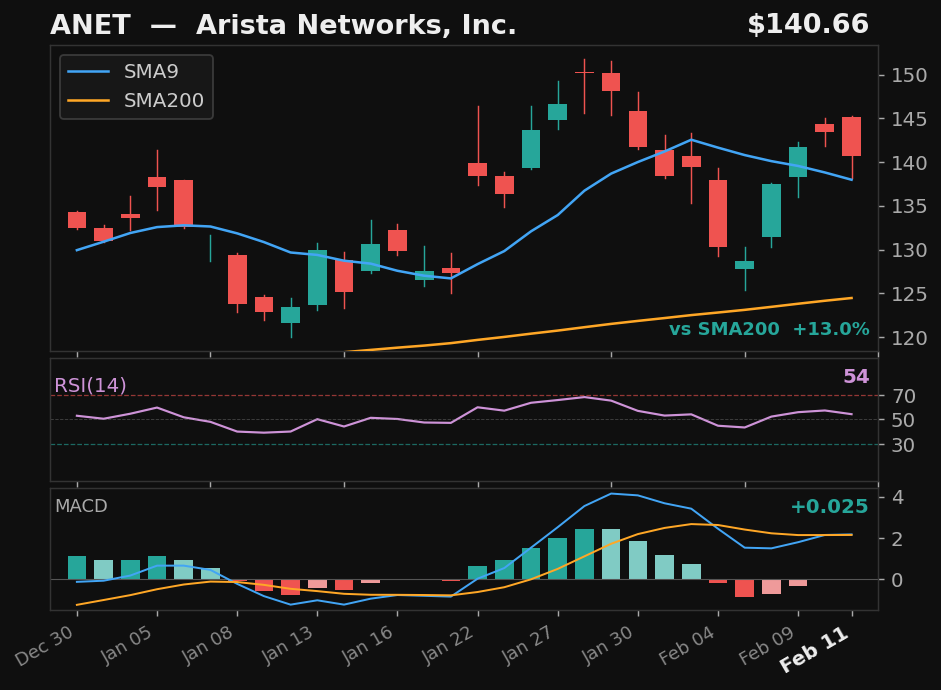Click the Jan 22 date label

click(448, 644)
